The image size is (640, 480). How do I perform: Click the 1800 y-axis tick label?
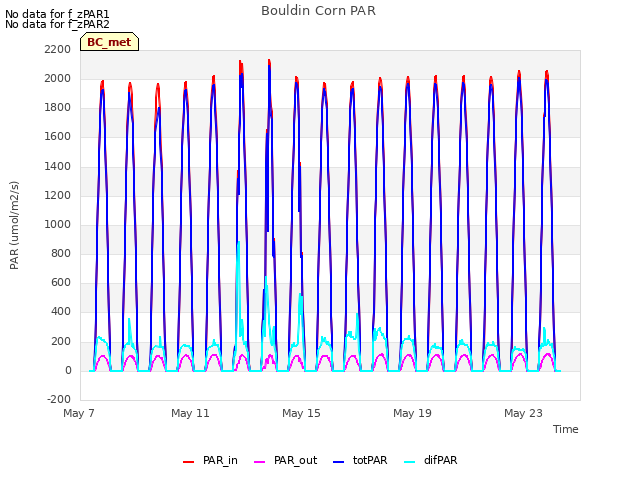[x=58, y=107]
